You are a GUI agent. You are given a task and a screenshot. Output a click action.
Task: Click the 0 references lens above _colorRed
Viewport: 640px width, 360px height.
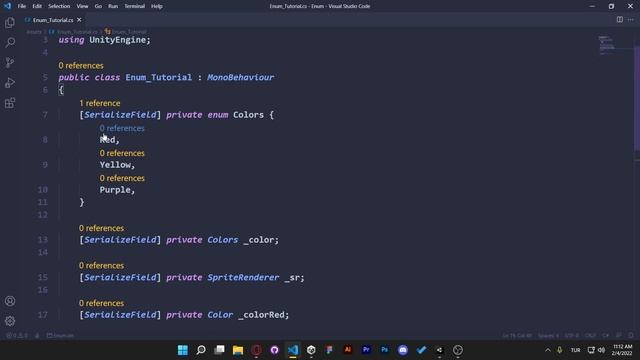[x=101, y=303]
